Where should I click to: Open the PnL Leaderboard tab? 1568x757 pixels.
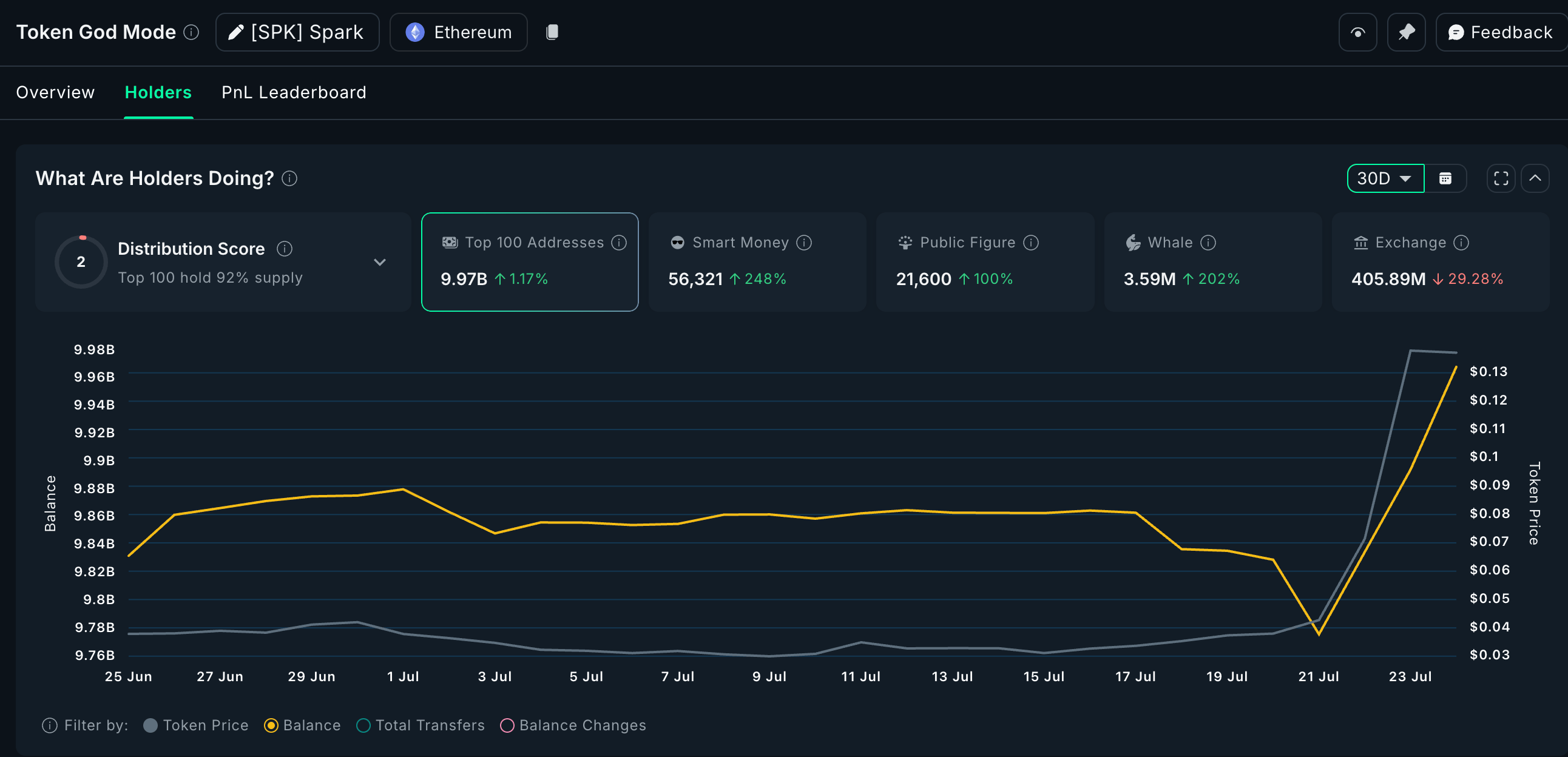click(293, 92)
